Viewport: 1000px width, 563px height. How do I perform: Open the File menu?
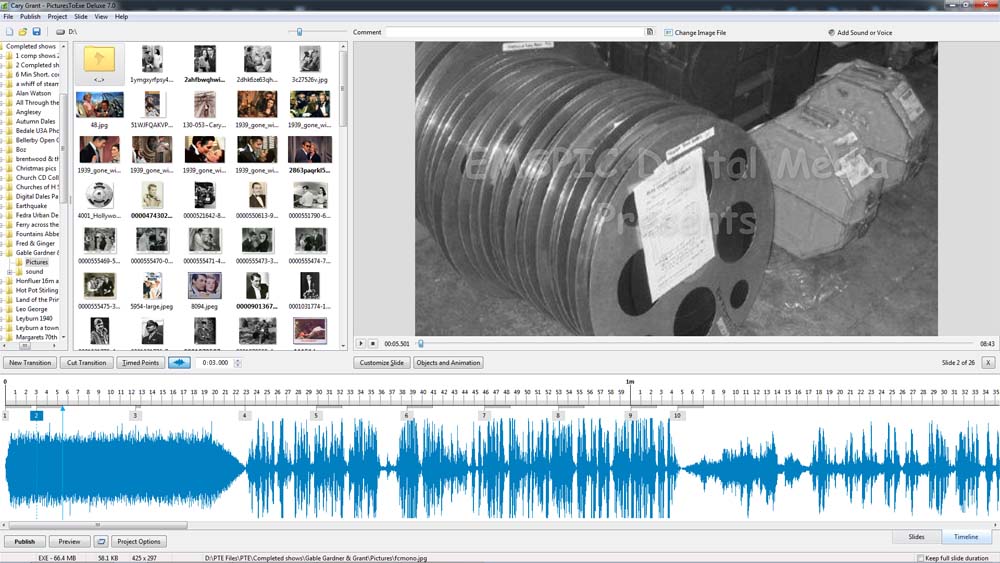tap(8, 17)
